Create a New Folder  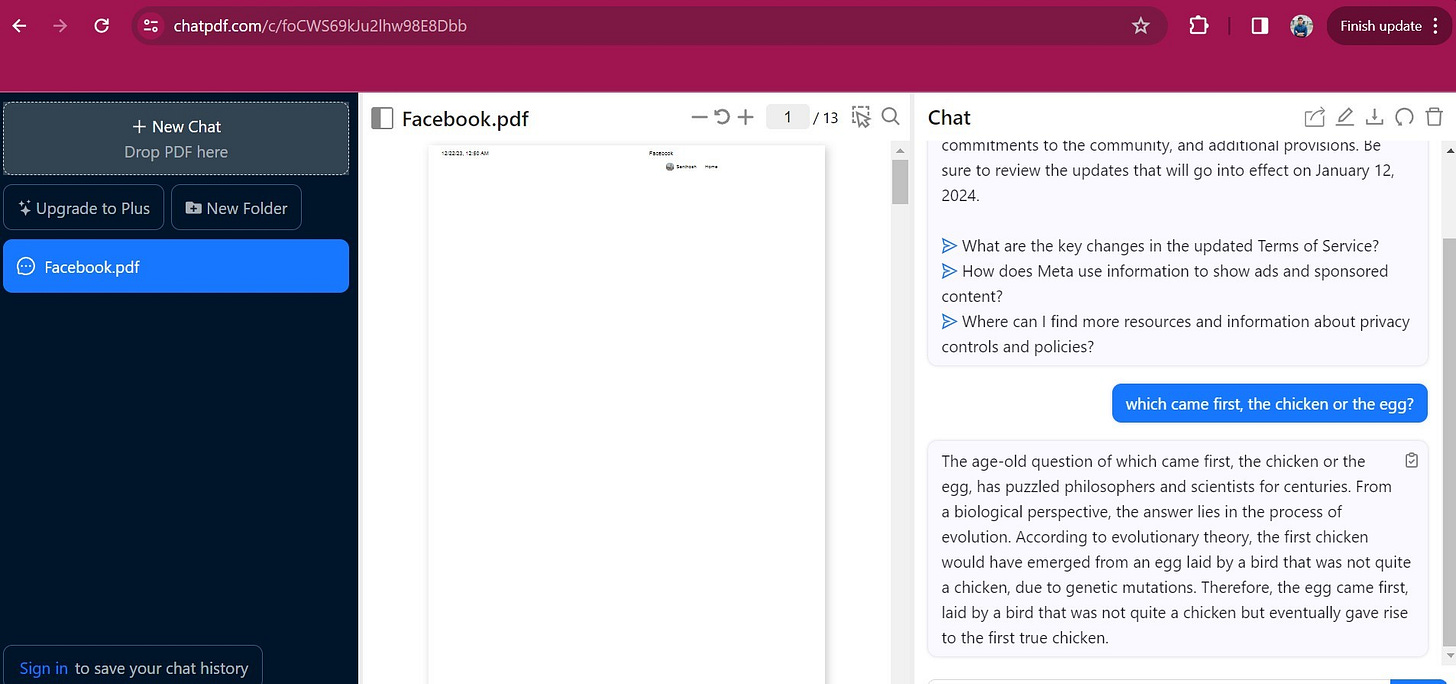[x=236, y=208]
